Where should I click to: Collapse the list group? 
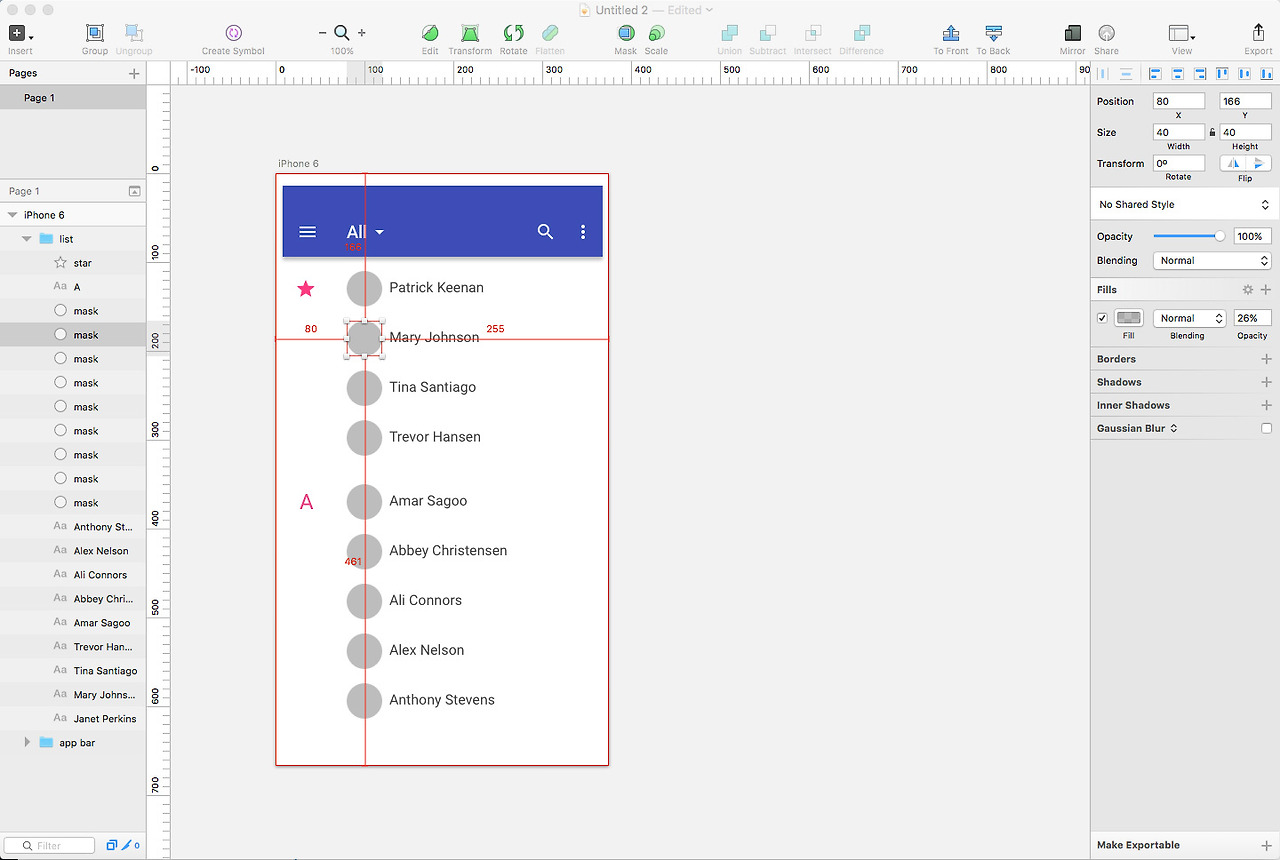[27, 239]
